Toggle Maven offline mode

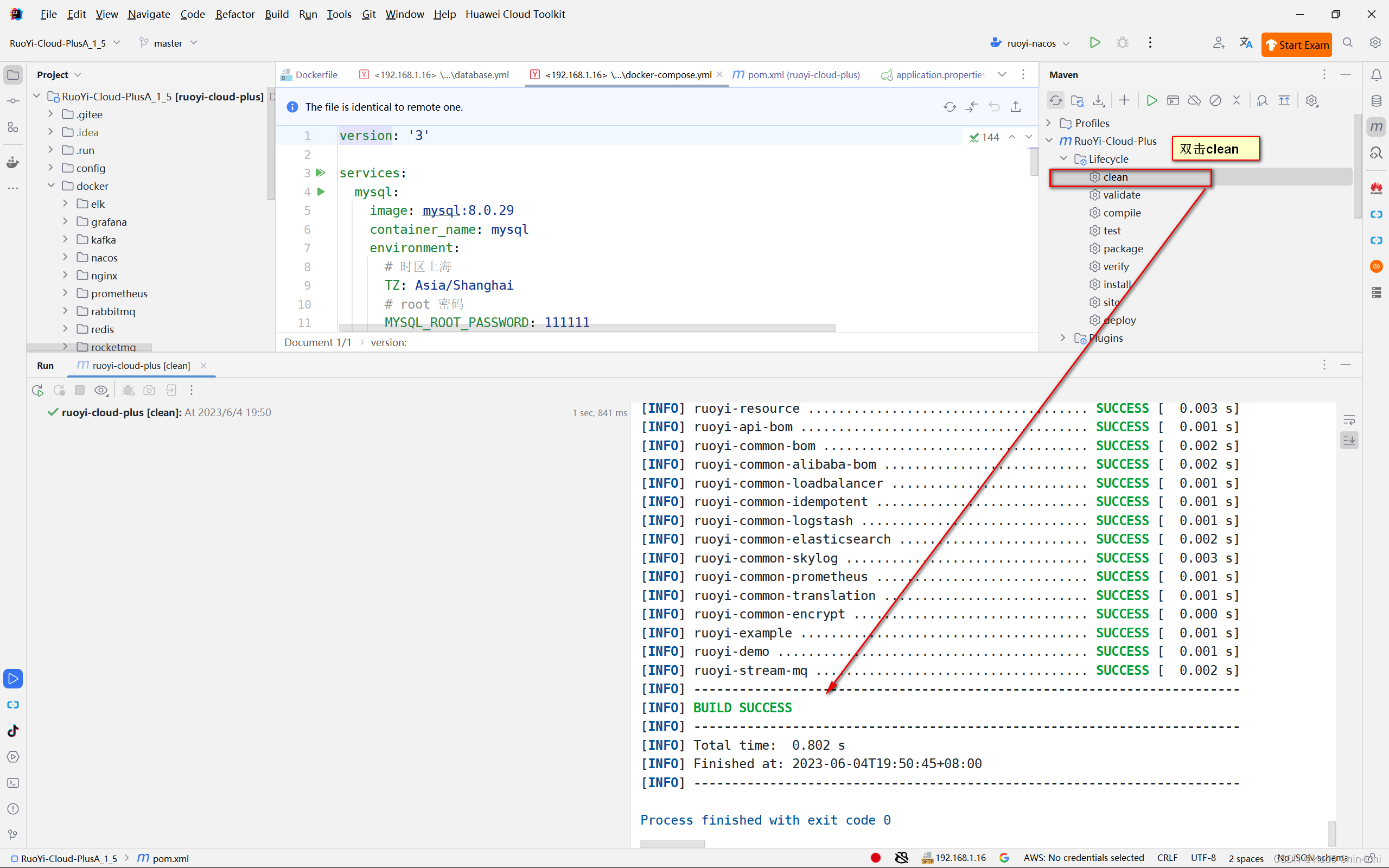coord(1194,100)
